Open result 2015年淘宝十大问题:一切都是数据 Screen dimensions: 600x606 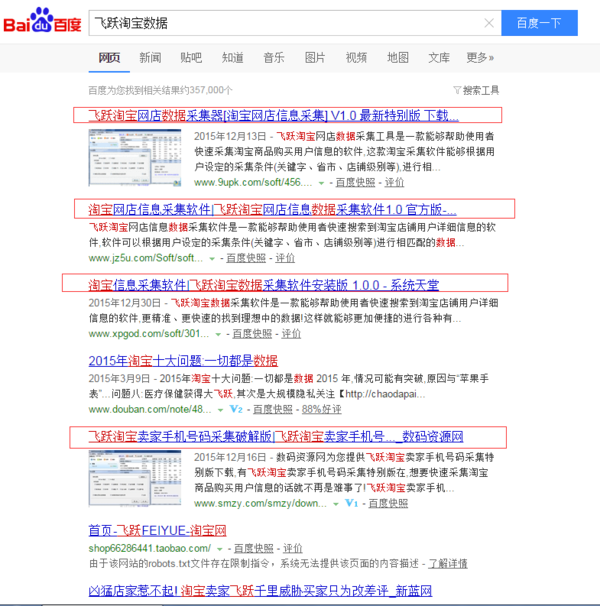coord(183,361)
